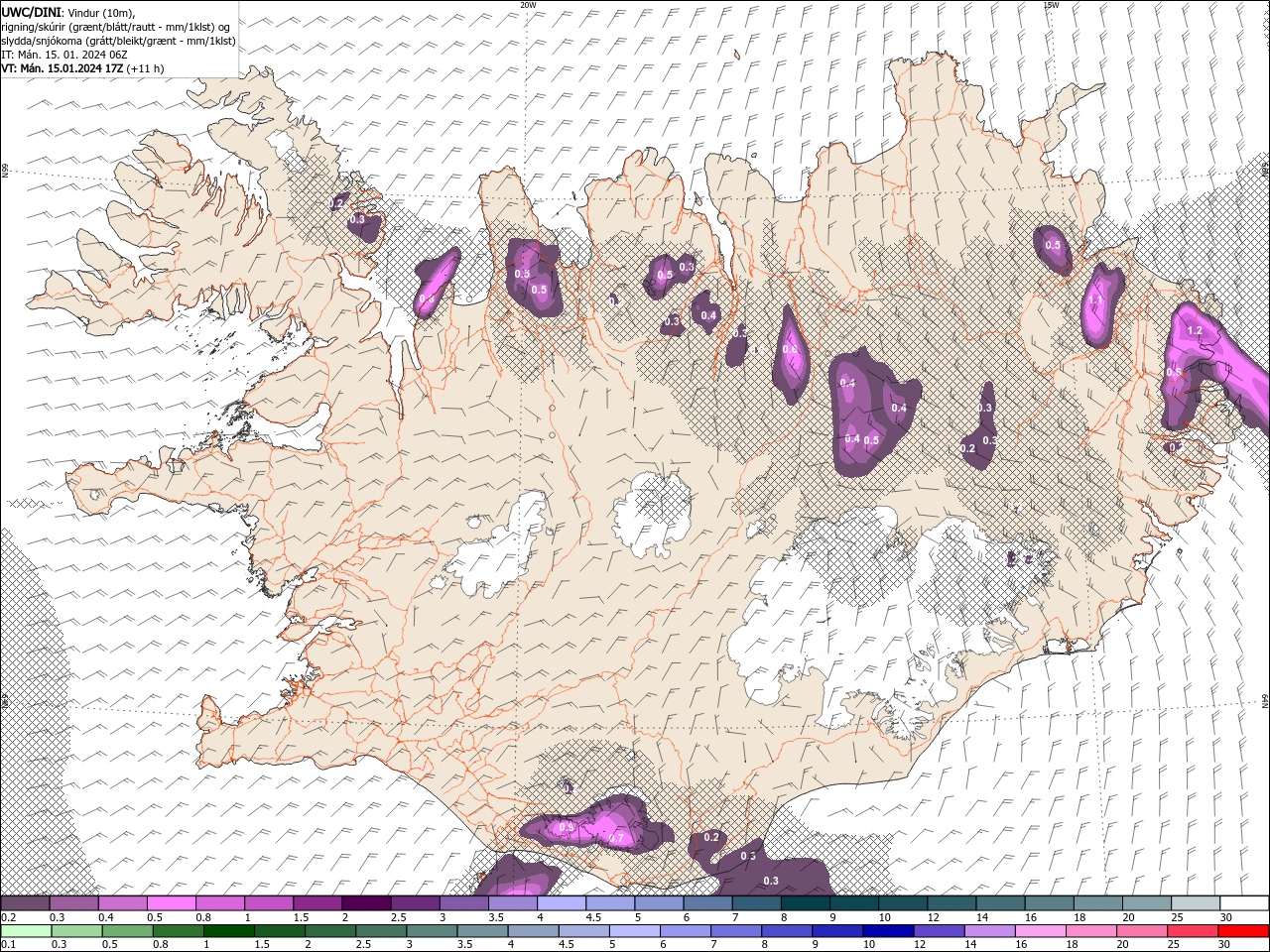The height and width of the screenshot is (952, 1270).
Task: Click the 1.5 purple snow legend swatch
Action: (x=317, y=903)
